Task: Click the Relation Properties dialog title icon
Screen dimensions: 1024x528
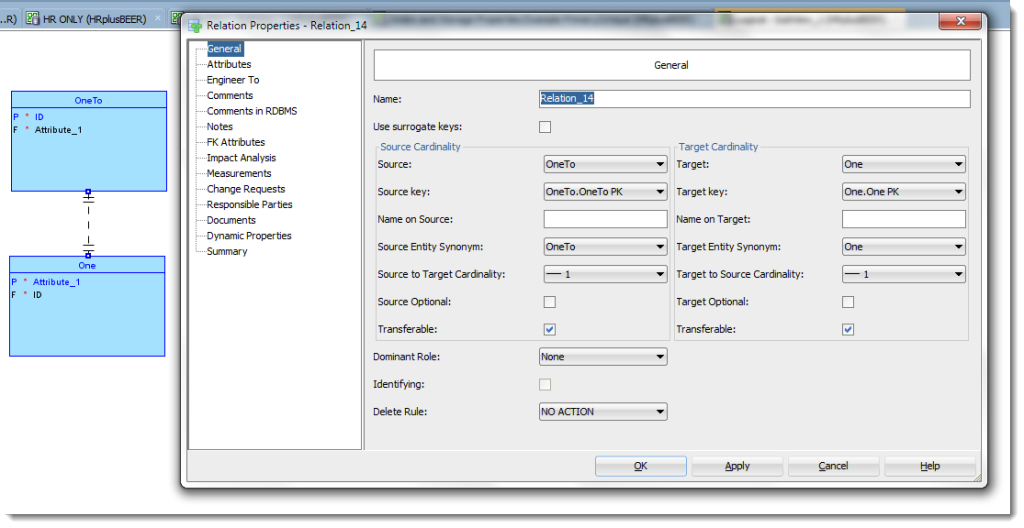Action: click(x=195, y=25)
